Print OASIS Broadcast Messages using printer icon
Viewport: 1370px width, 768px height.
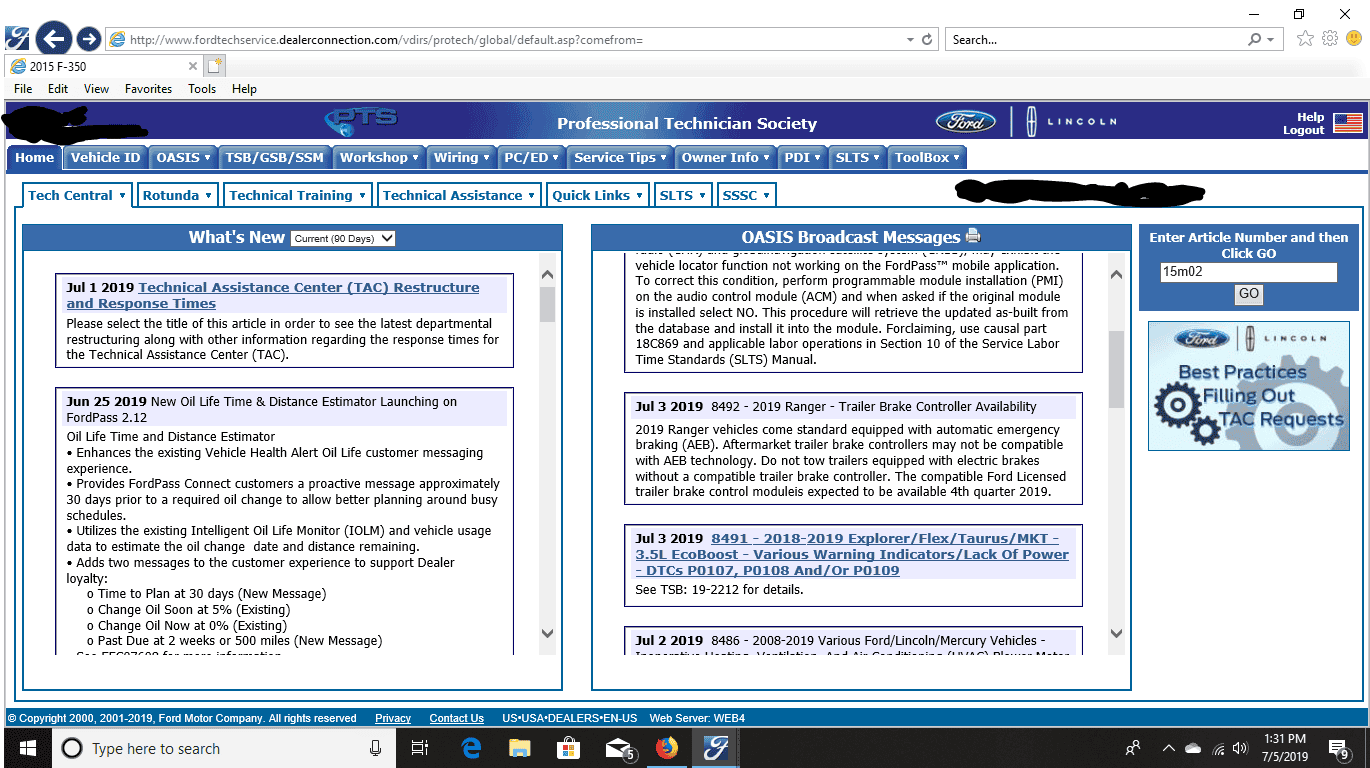973,237
